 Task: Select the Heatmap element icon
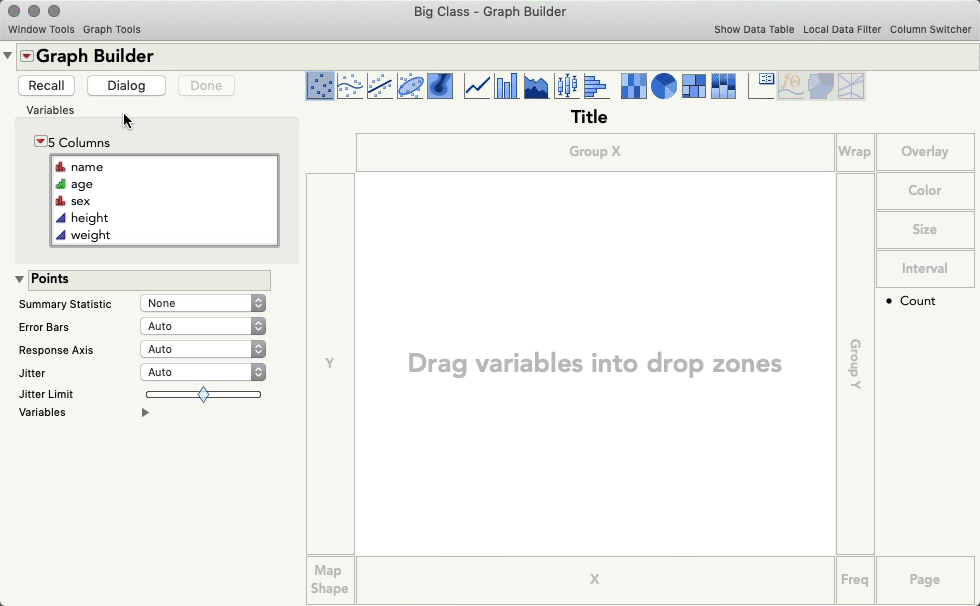tap(634, 86)
